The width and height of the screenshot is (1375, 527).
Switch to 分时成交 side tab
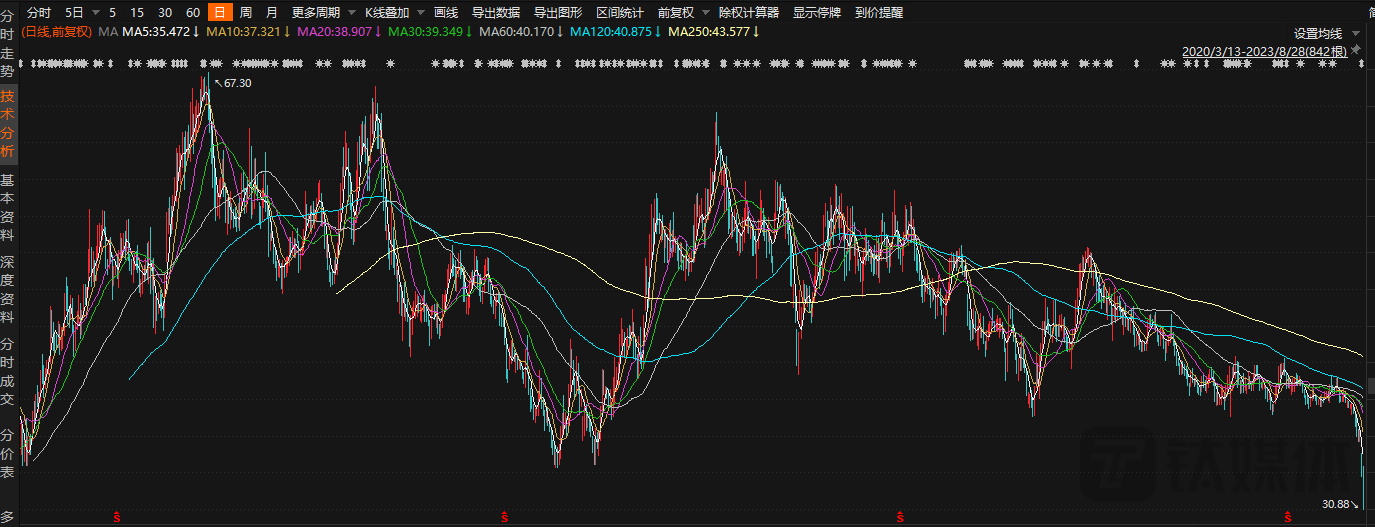(x=8, y=371)
